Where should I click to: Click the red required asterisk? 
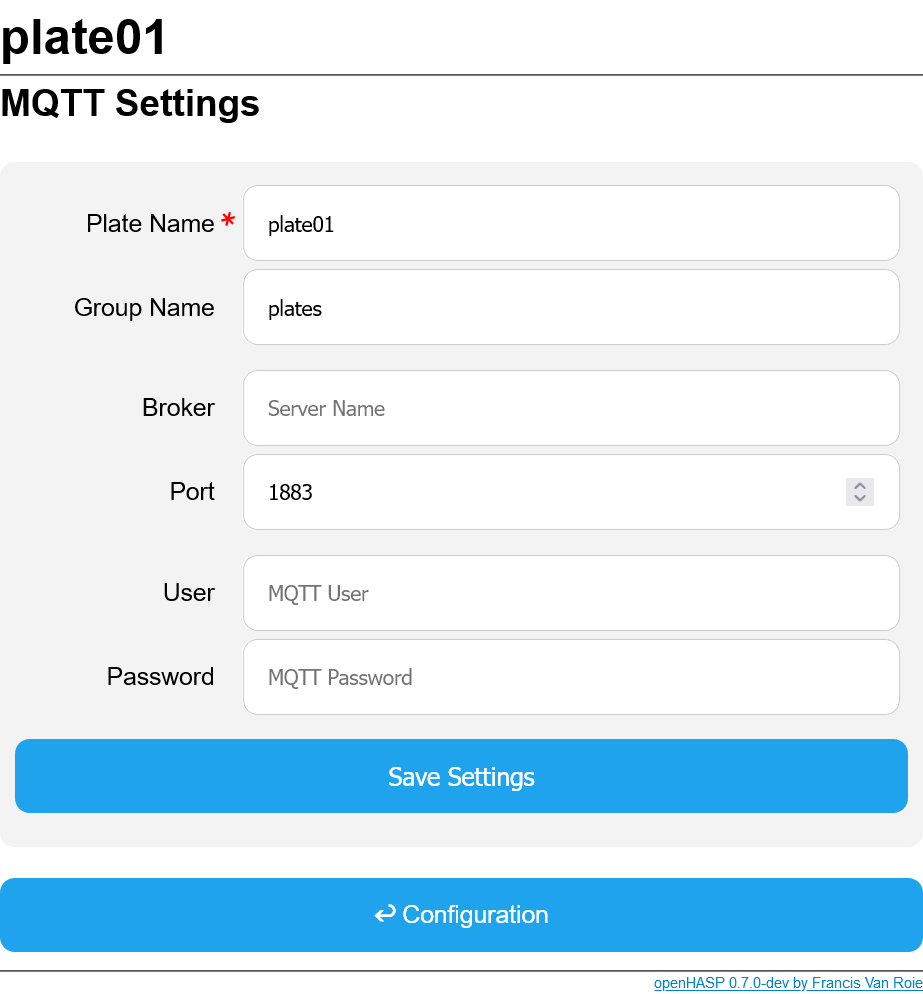coord(229,221)
